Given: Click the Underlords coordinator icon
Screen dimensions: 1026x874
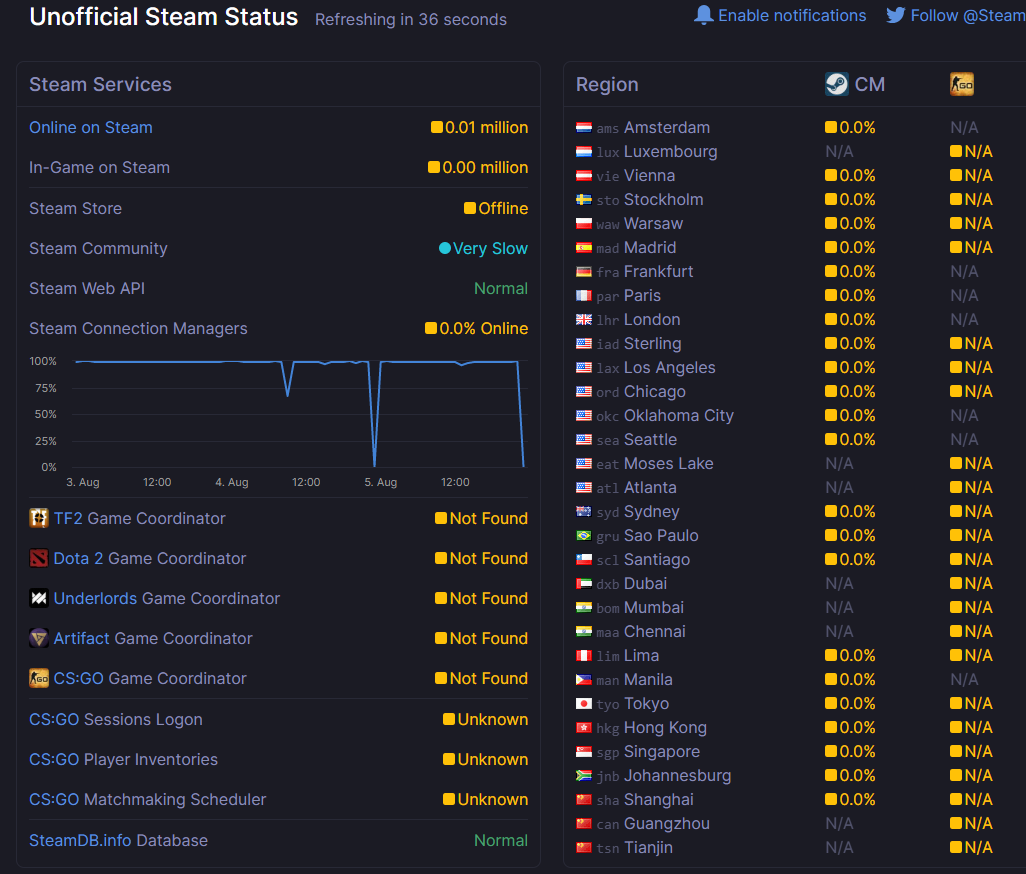Looking at the screenshot, I should click(x=39, y=598).
